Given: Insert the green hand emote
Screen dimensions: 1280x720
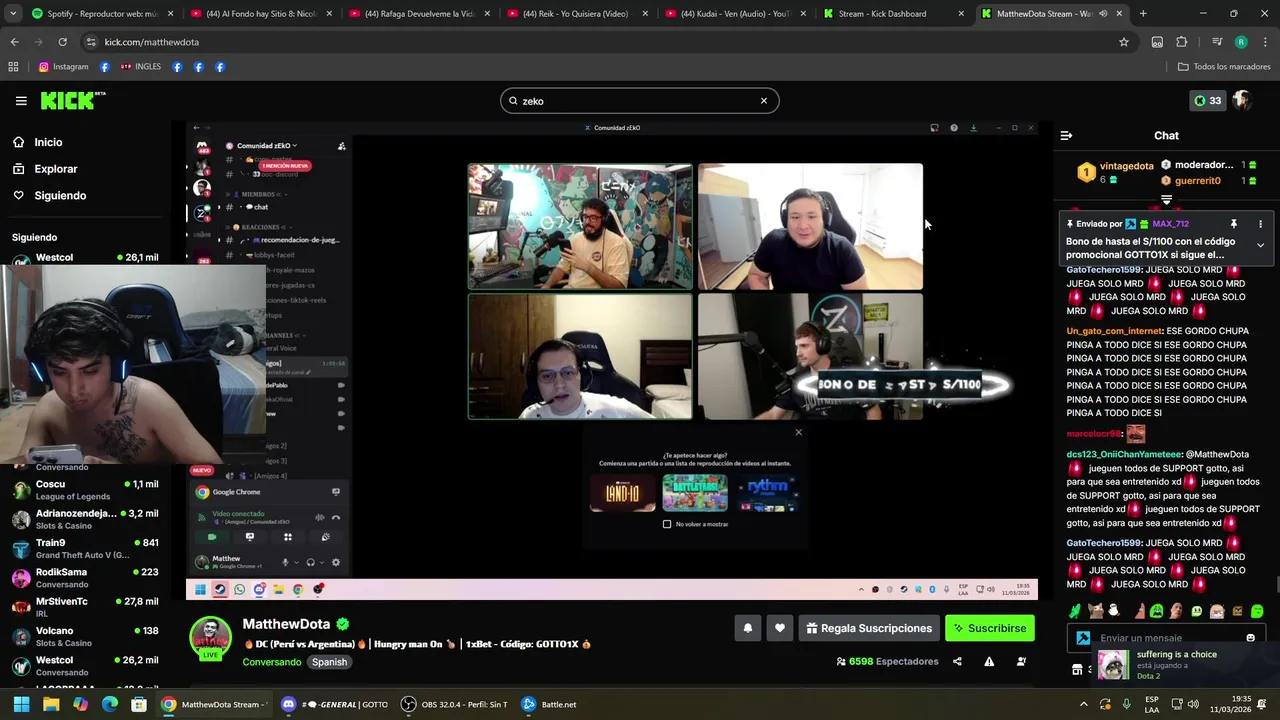Looking at the screenshot, I should tap(1074, 611).
